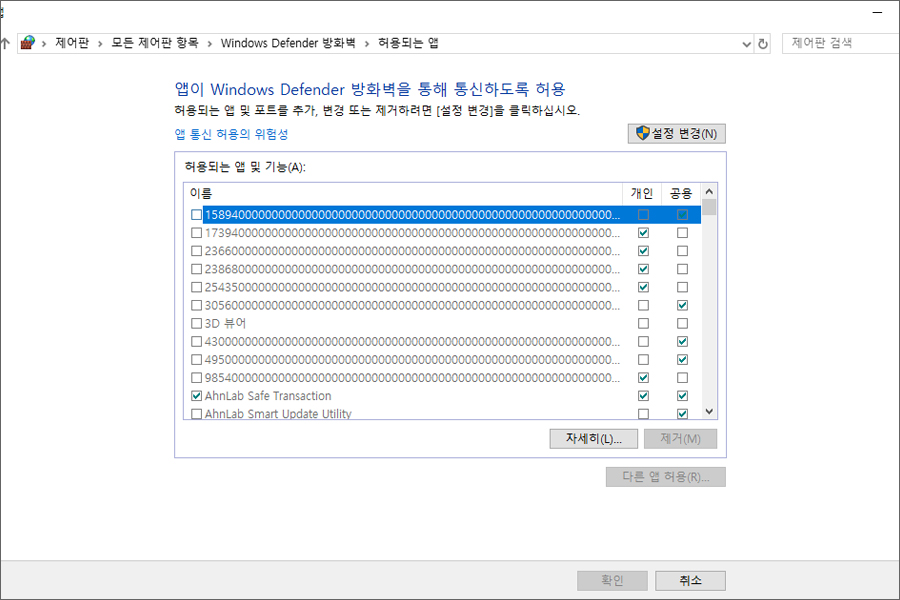Check the 3D 뷰어 name checkbox
This screenshot has width=900, height=600.
click(196, 323)
